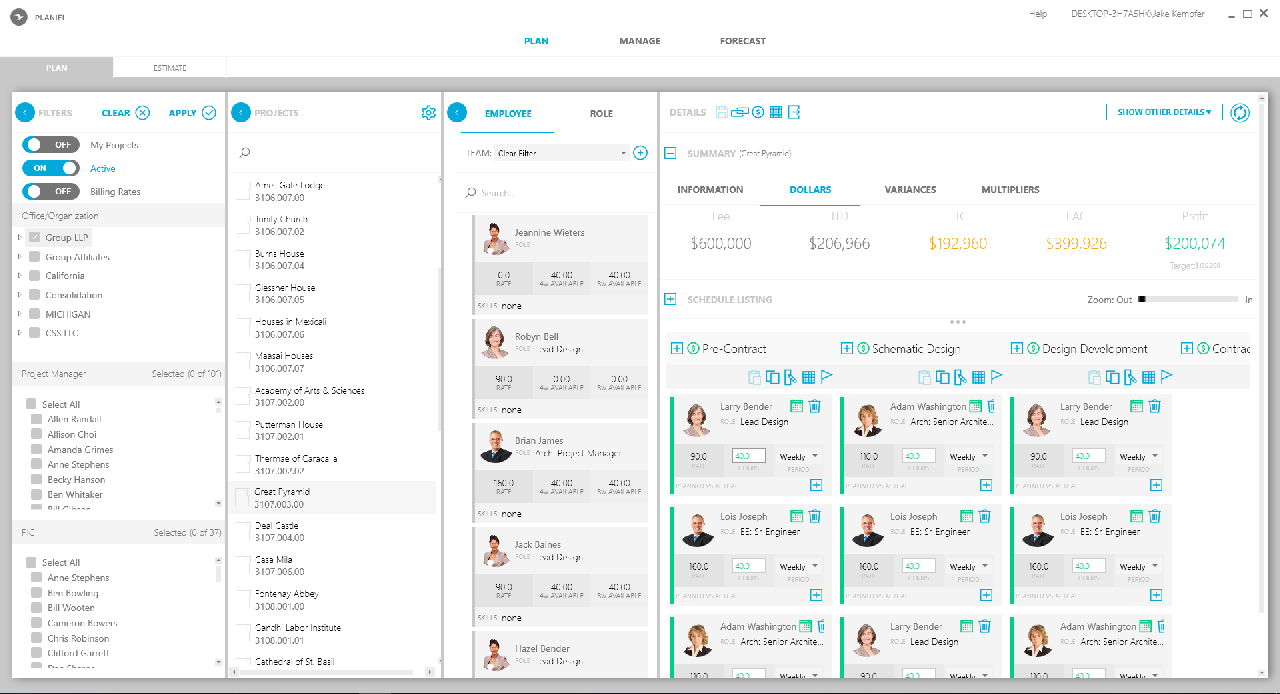Click the Projects search magnifier icon
The image size is (1280, 694).
pos(245,152)
